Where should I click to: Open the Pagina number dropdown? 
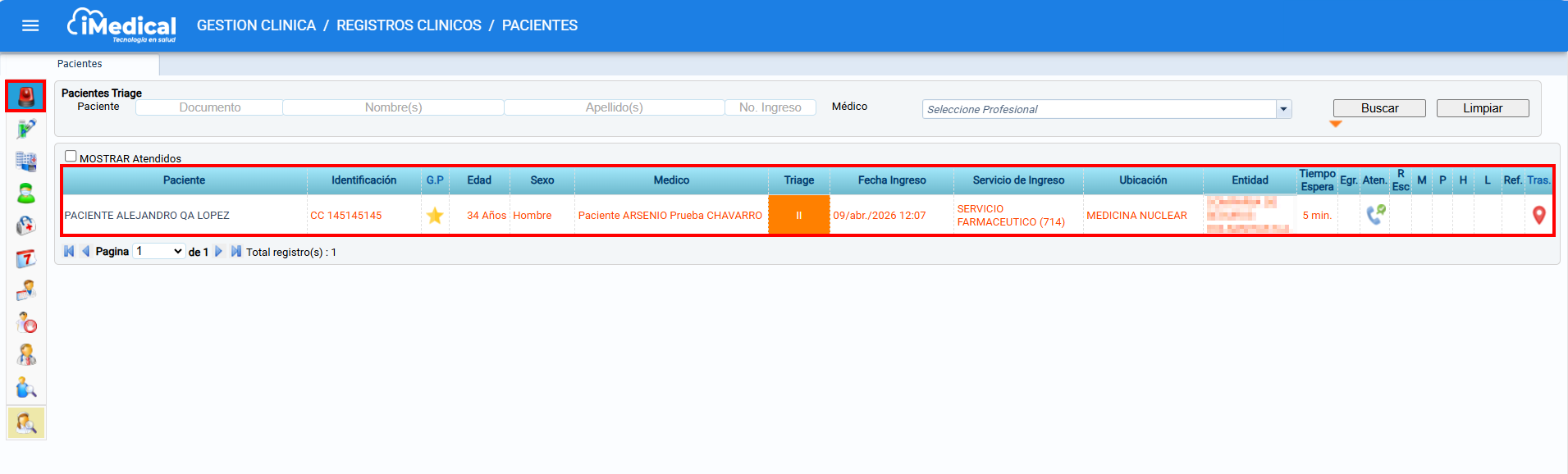pyautogui.click(x=159, y=252)
